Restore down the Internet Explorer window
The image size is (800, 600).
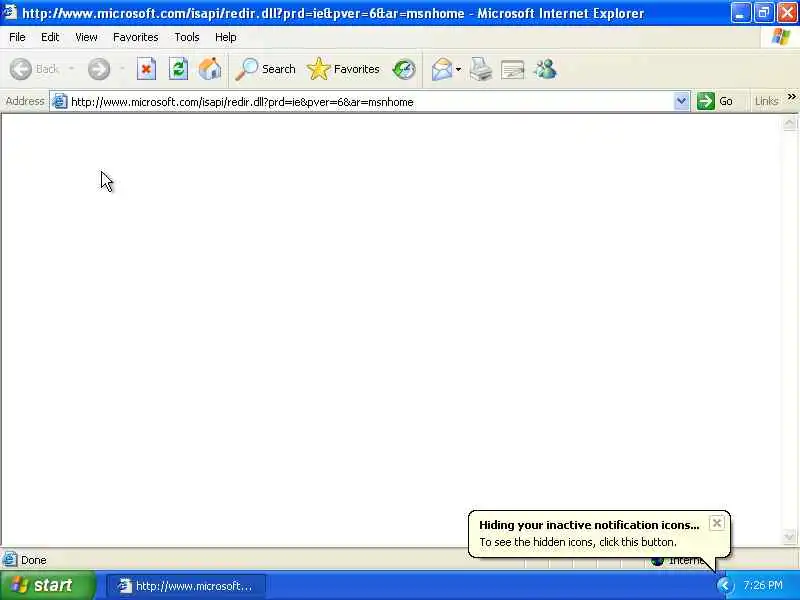763,13
